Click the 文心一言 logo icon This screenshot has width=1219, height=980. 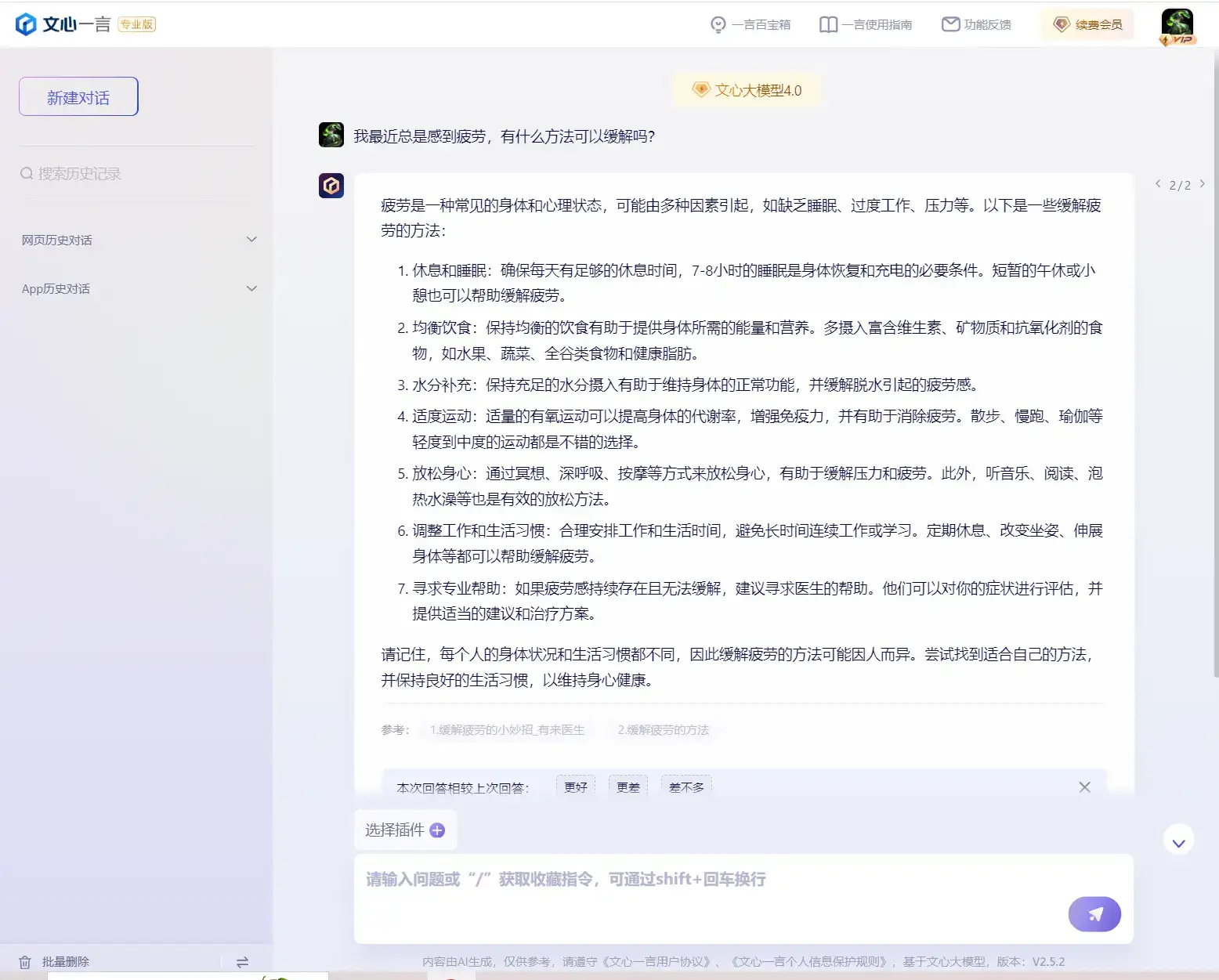pyautogui.click(x=26, y=24)
